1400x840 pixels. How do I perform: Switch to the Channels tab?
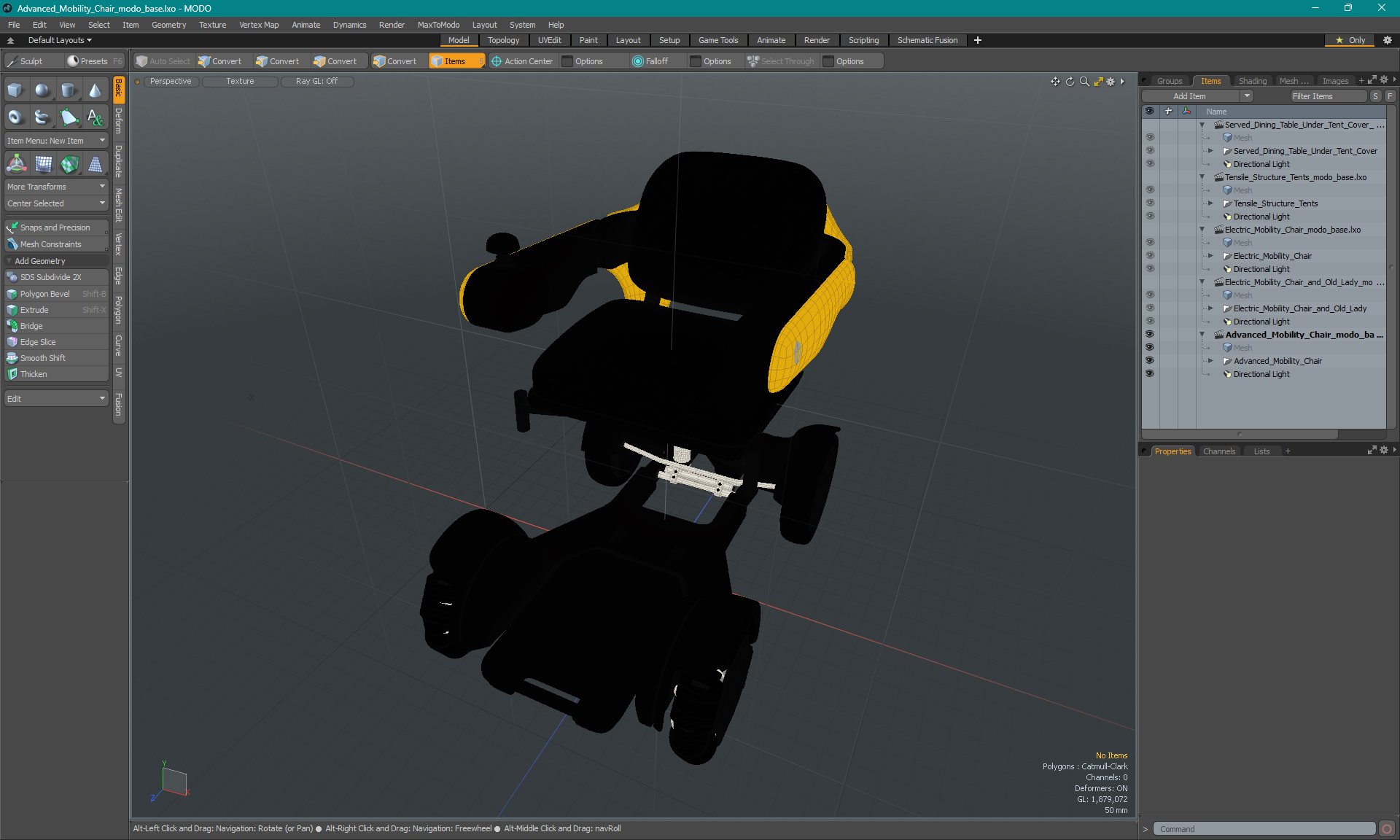pyautogui.click(x=1219, y=451)
